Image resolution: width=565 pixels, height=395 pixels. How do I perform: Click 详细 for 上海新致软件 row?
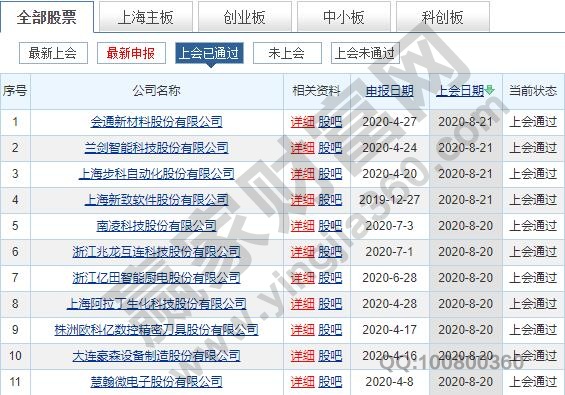tap(303, 200)
